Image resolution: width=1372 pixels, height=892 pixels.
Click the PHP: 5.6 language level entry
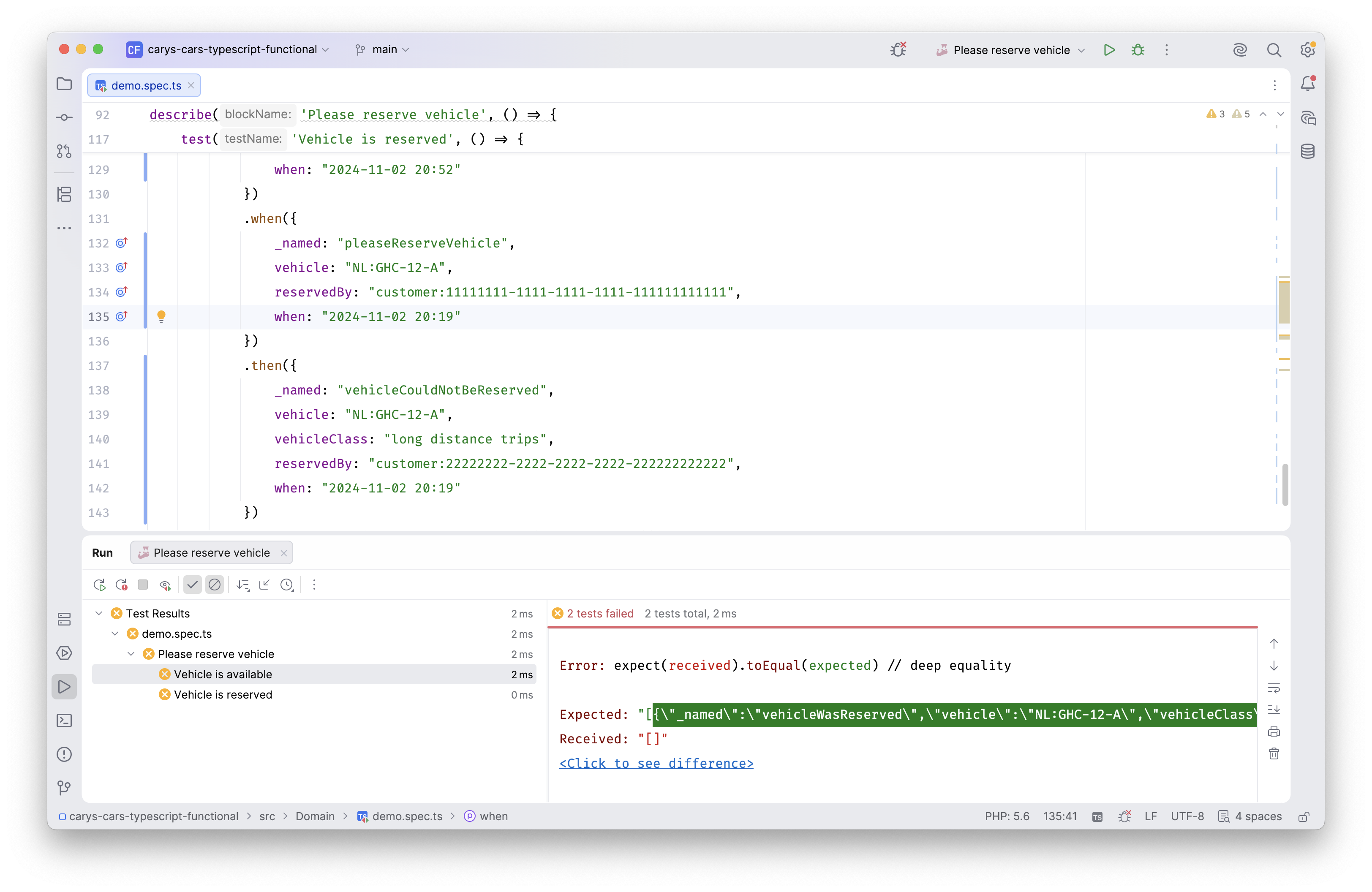pos(1007,816)
